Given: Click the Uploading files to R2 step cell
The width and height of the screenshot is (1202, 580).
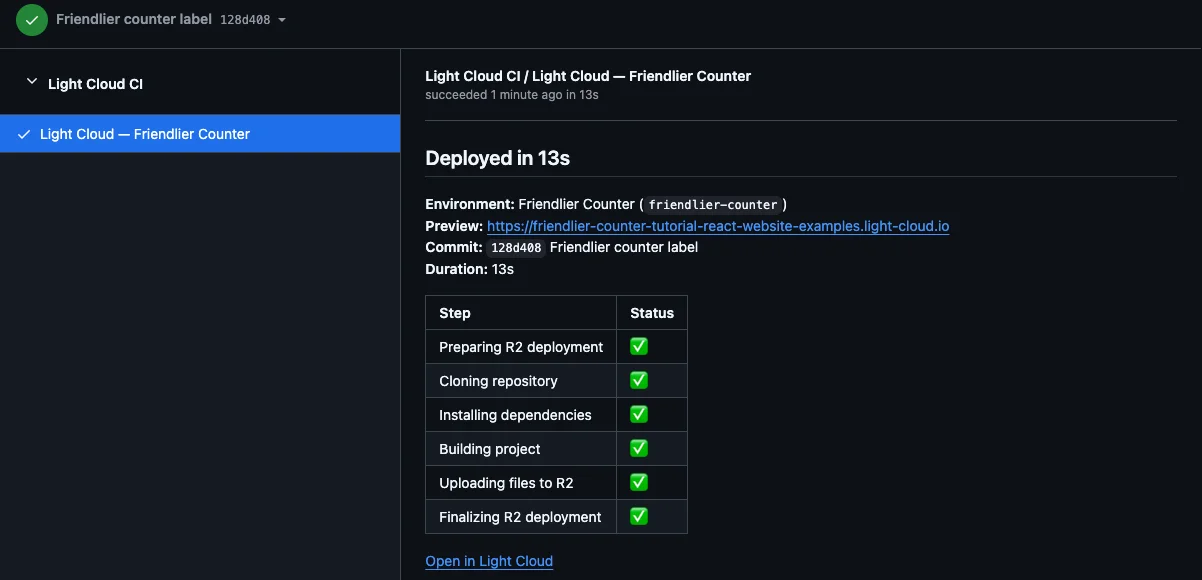Looking at the screenshot, I should (x=521, y=483).
